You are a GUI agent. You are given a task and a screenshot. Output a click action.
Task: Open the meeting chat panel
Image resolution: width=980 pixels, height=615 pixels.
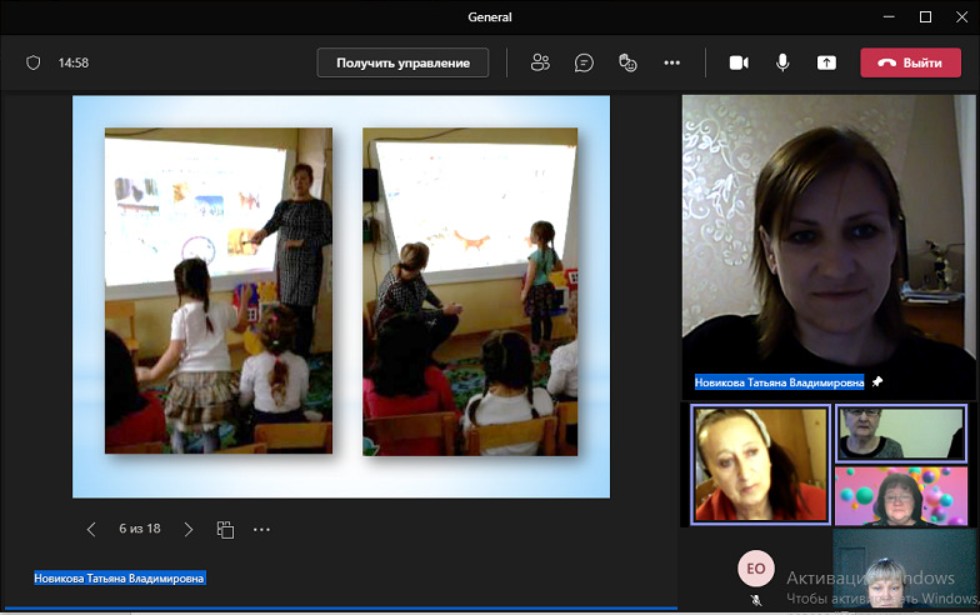click(584, 63)
